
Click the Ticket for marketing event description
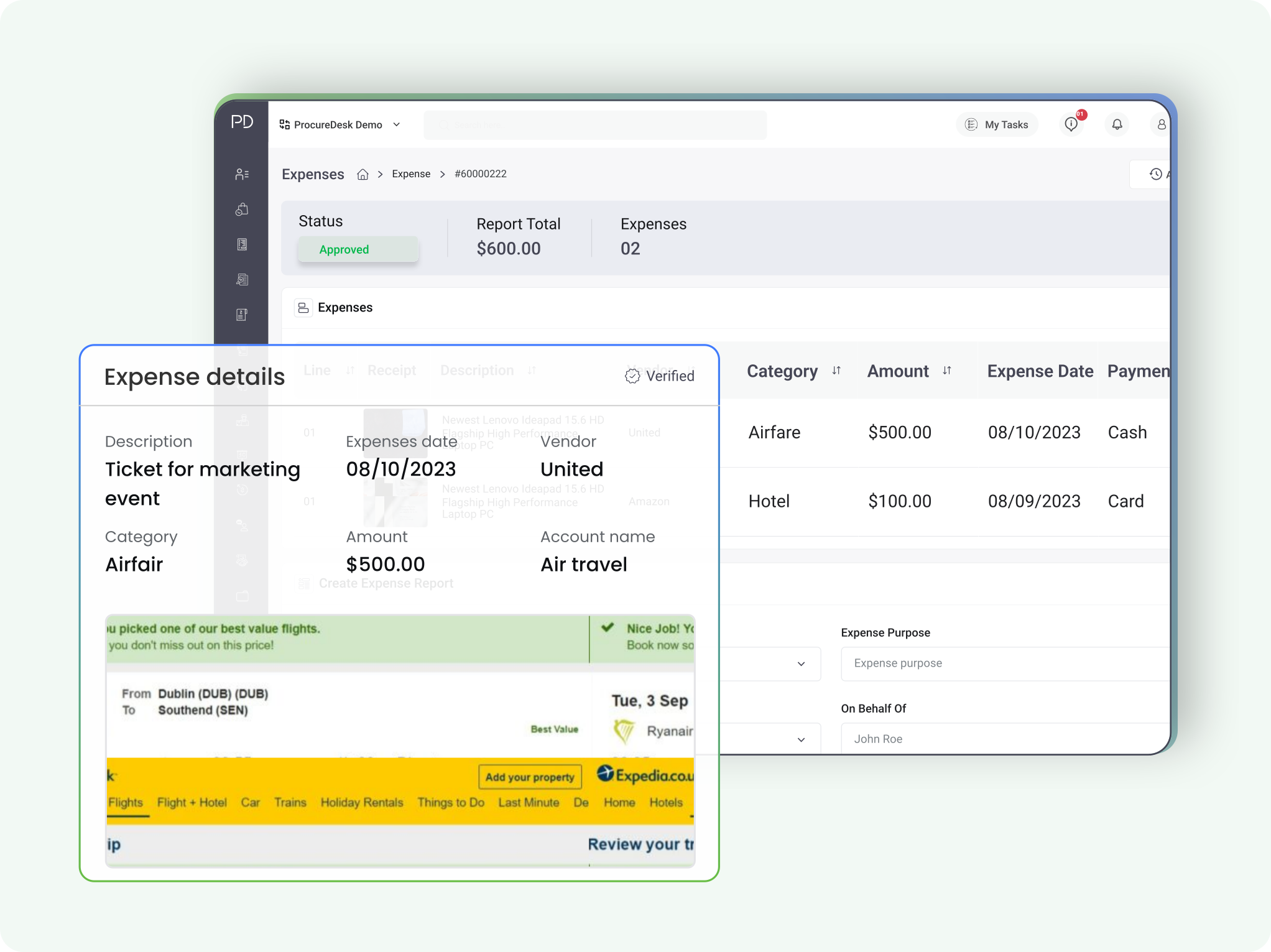[202, 484]
